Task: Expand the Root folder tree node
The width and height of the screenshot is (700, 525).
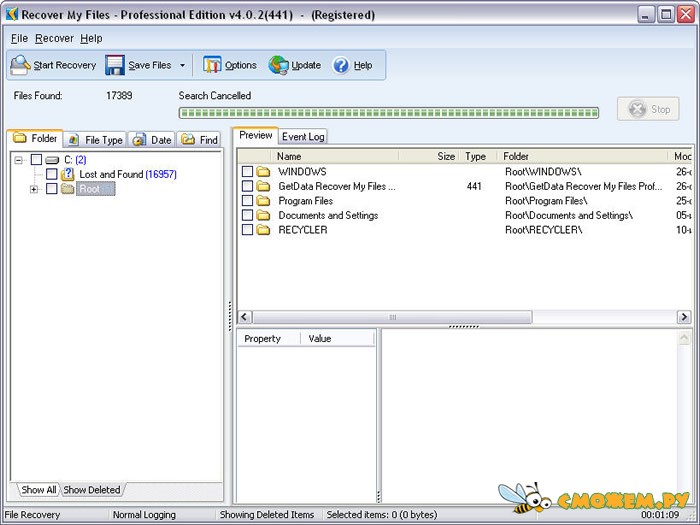Action: (x=34, y=189)
